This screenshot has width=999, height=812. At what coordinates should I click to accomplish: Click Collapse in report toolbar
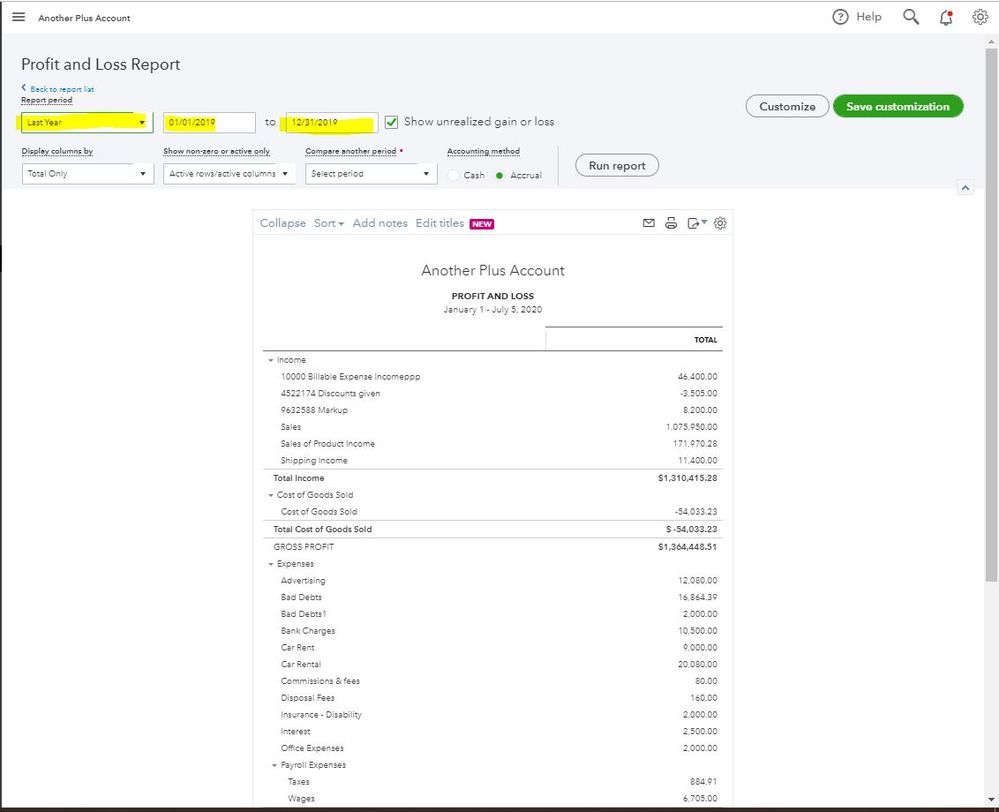(x=283, y=223)
